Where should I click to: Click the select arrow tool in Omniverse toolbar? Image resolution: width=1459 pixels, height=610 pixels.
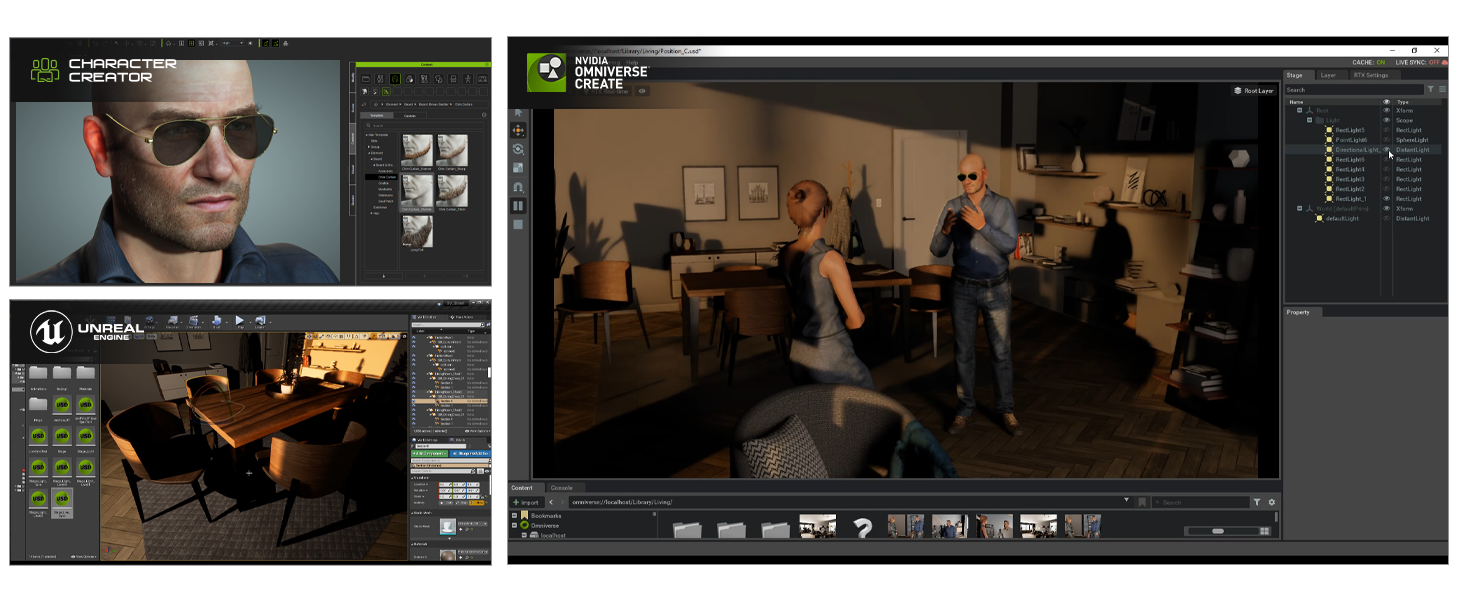518,113
